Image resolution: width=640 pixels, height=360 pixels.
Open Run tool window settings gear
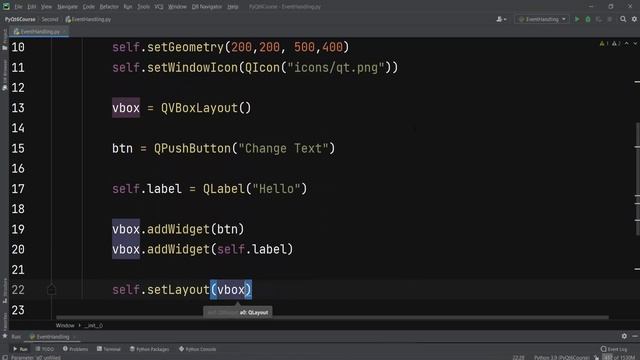point(624,336)
